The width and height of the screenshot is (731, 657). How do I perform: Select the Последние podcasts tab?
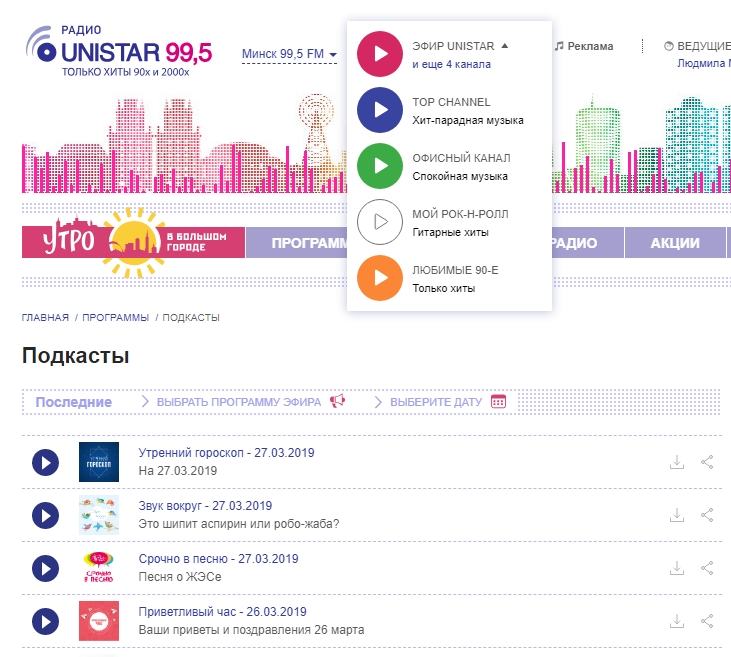tap(74, 402)
